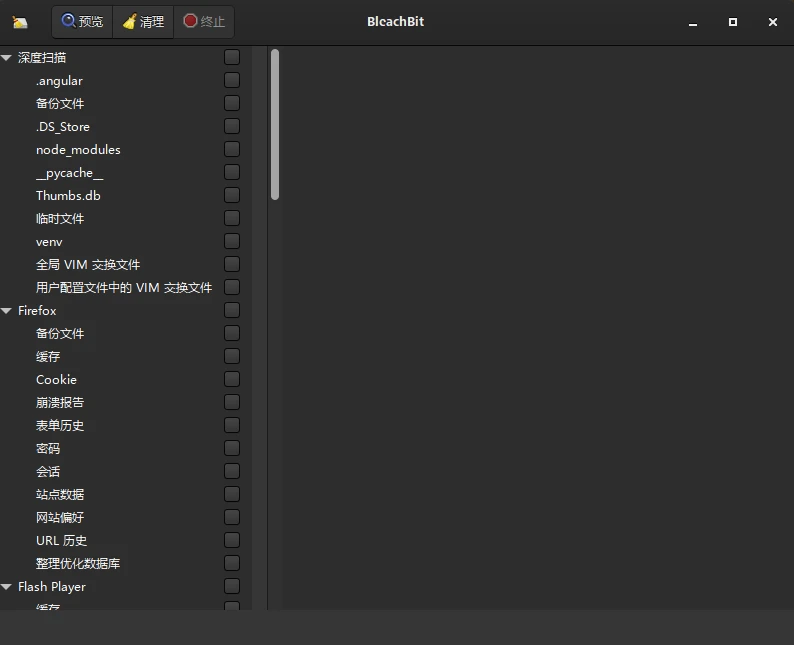Select the 整理优化数据库 row label
The image size is (794, 645).
pos(78,563)
